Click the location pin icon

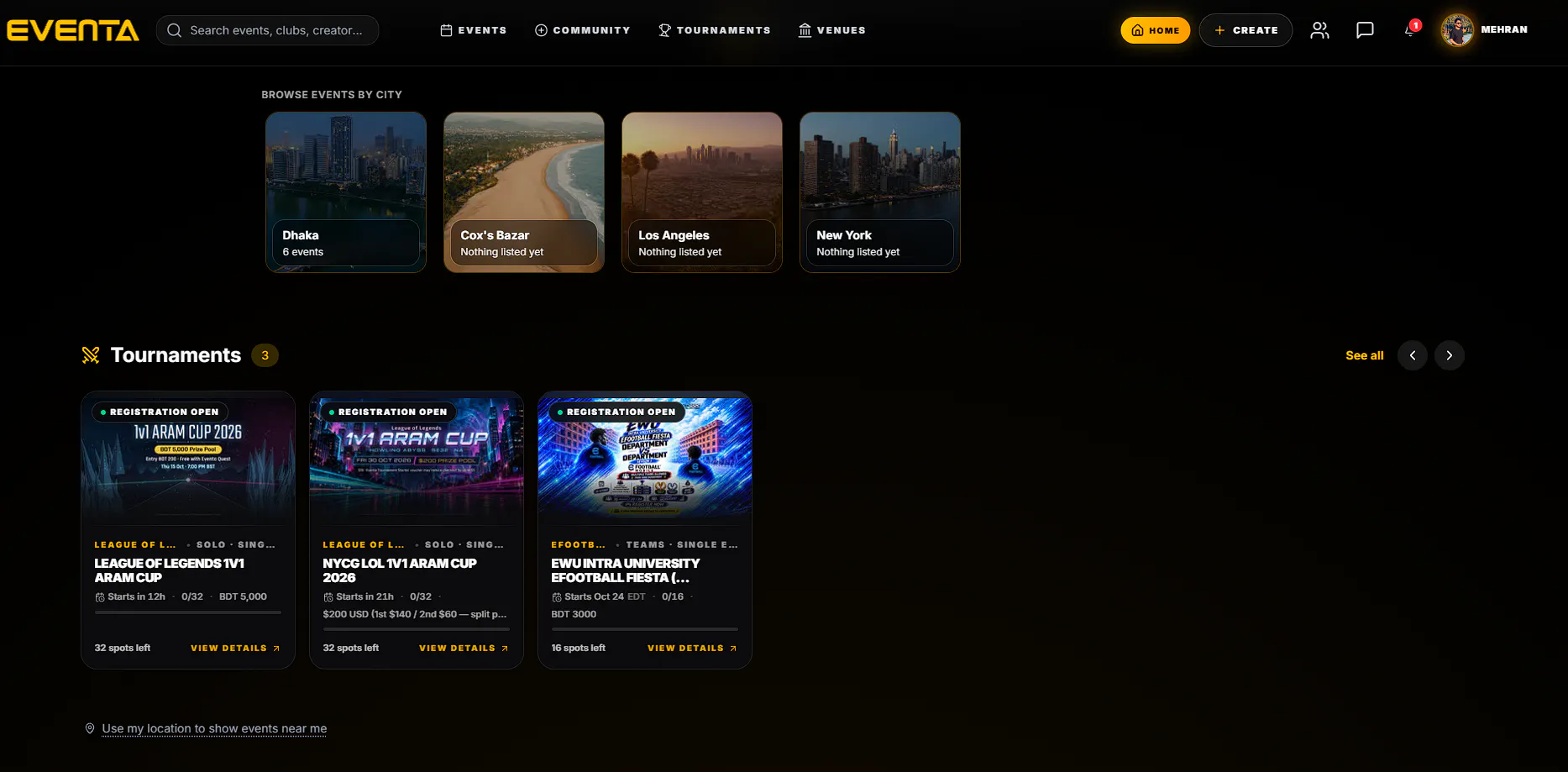(90, 728)
